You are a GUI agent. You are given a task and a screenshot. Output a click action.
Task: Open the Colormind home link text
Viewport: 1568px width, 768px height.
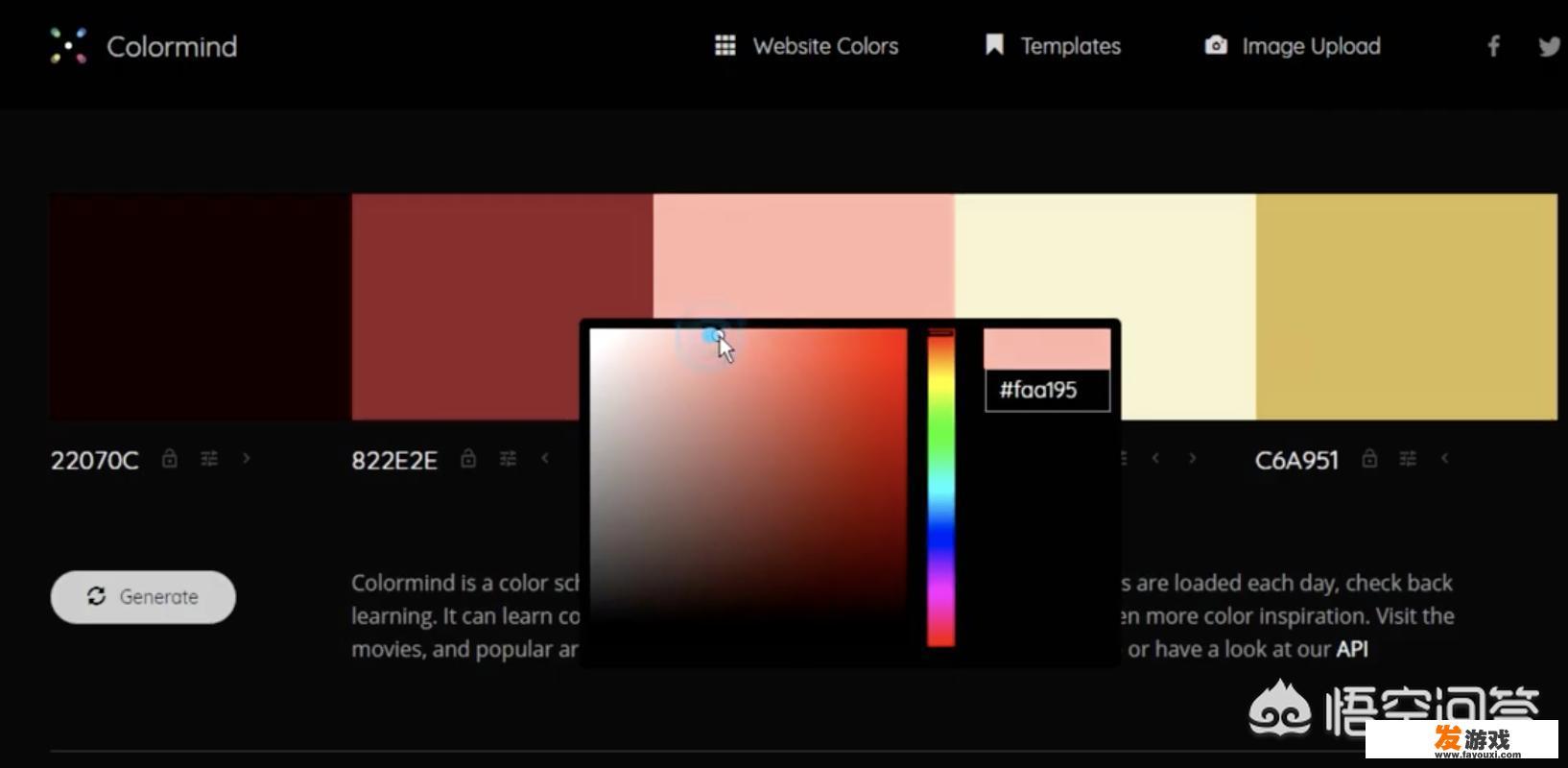coord(172,46)
